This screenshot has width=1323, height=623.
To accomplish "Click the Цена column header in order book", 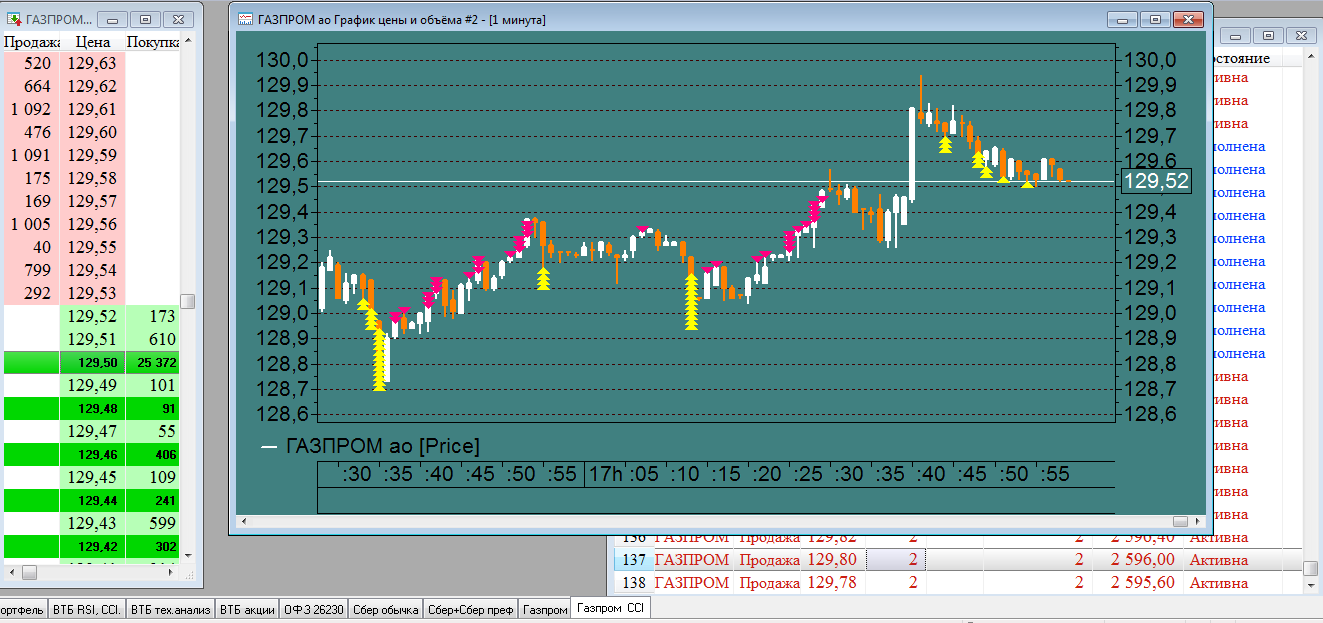I will pos(93,43).
